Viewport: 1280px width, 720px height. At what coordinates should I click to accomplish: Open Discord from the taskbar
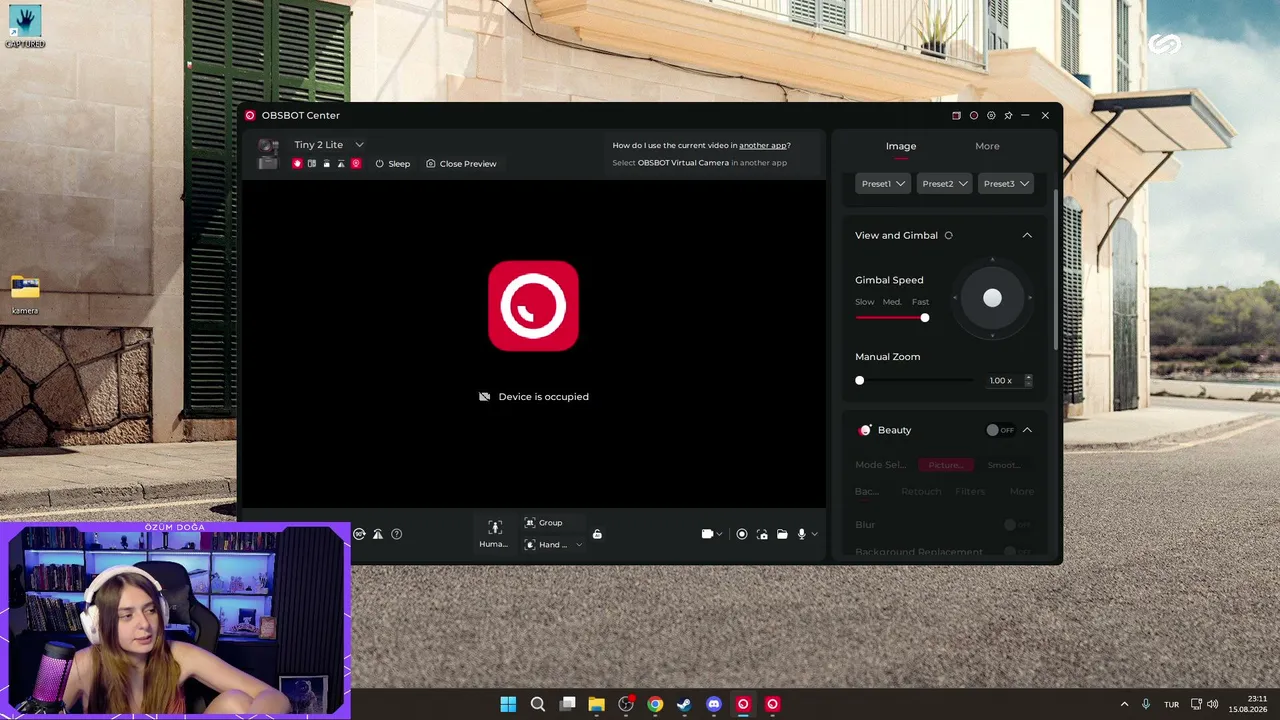coord(713,704)
